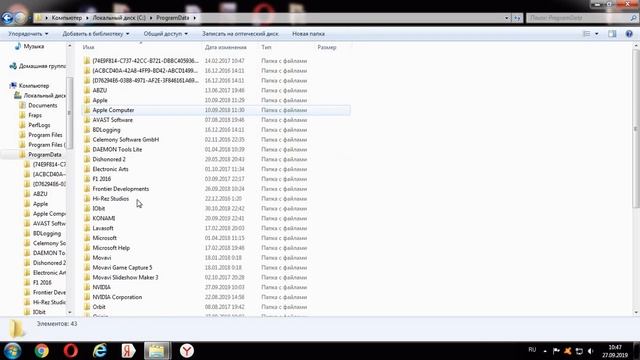Screen dimensions: 640x360
Task: Open Добавить в библиотеку dropdown
Action: point(96,34)
